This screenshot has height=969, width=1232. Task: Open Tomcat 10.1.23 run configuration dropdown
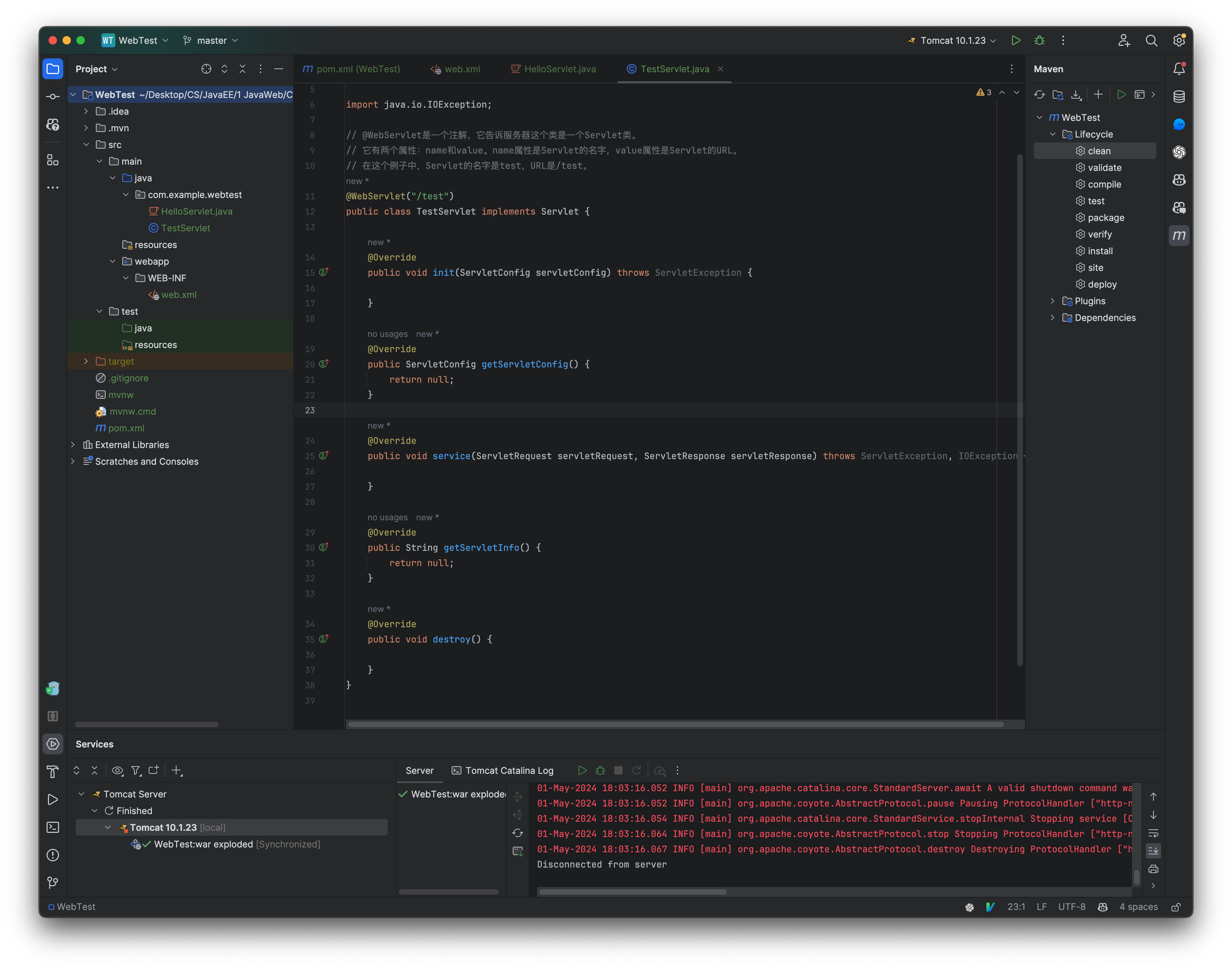(x=951, y=40)
